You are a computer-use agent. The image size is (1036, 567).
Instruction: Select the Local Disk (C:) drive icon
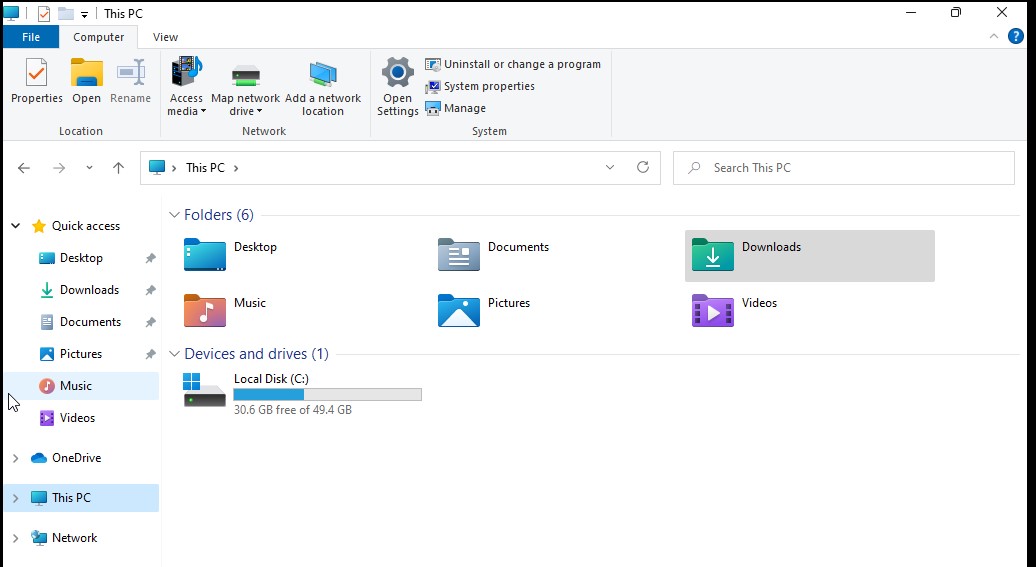pos(204,390)
